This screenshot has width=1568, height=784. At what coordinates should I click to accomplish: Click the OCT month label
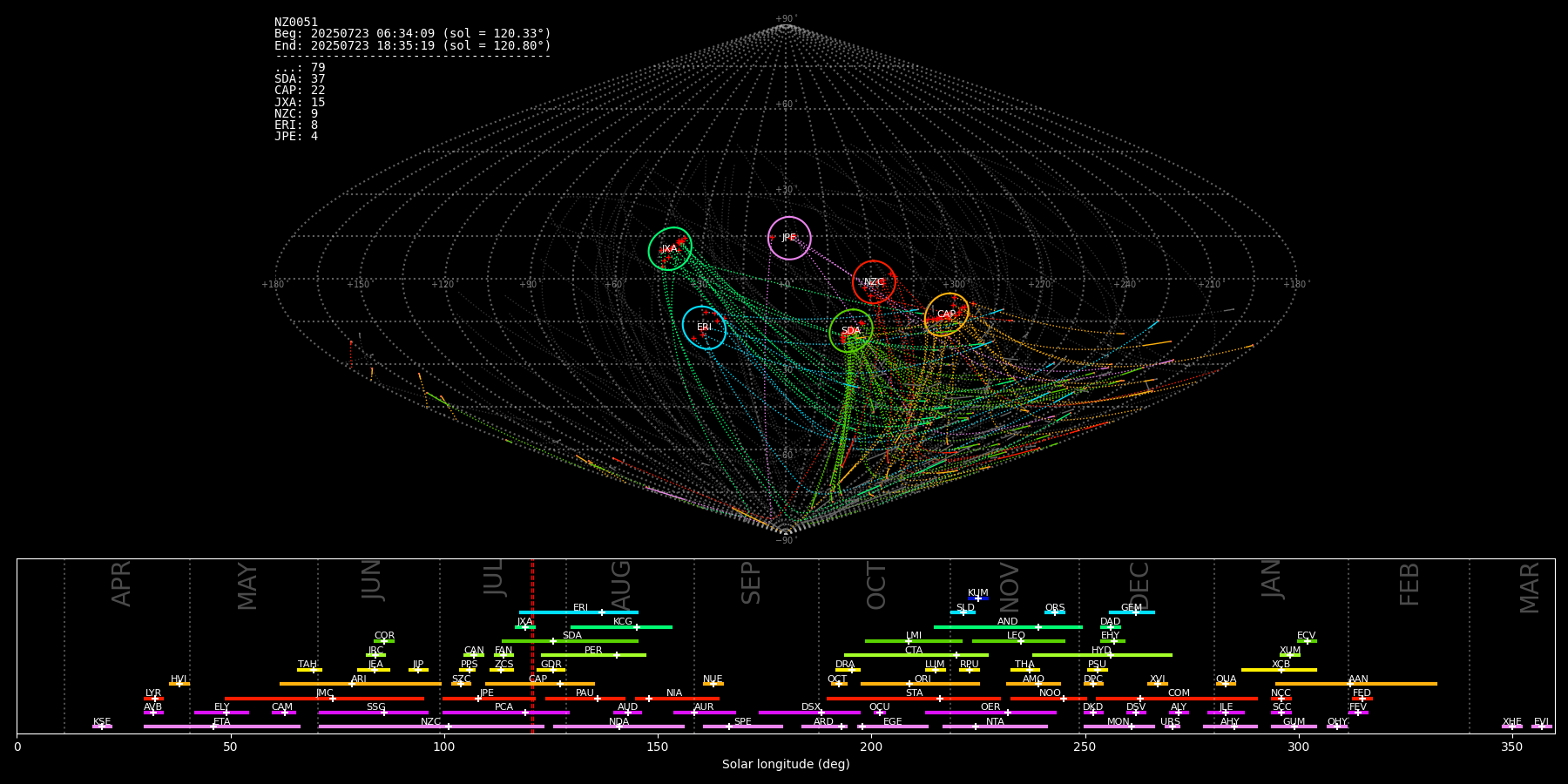pyautogui.click(x=876, y=585)
